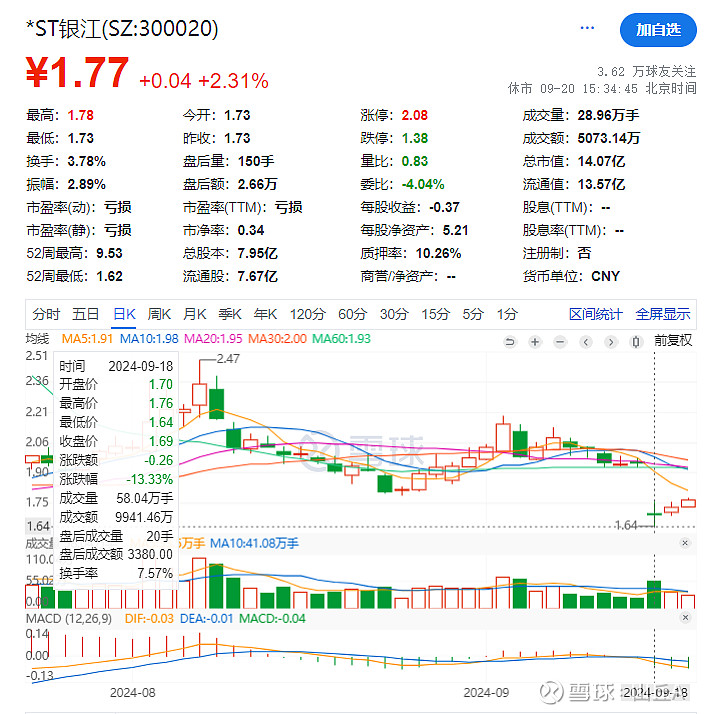The image size is (705, 714).
Task: Click the MA20:1.95 indicator label
Action: (x=213, y=339)
